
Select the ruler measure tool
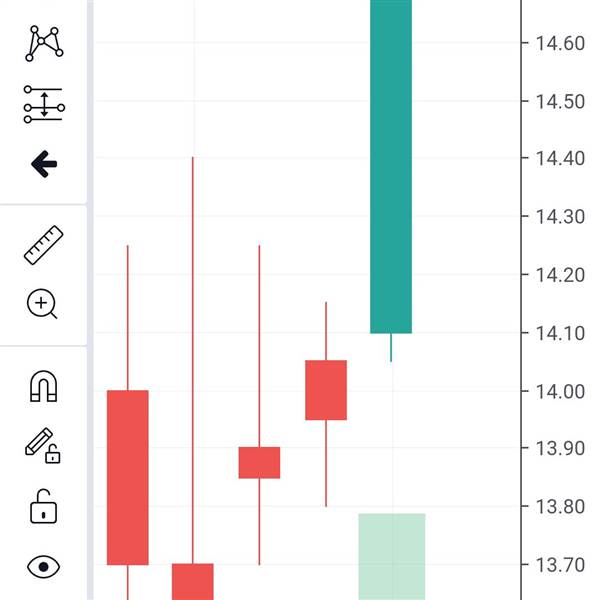coord(44,245)
